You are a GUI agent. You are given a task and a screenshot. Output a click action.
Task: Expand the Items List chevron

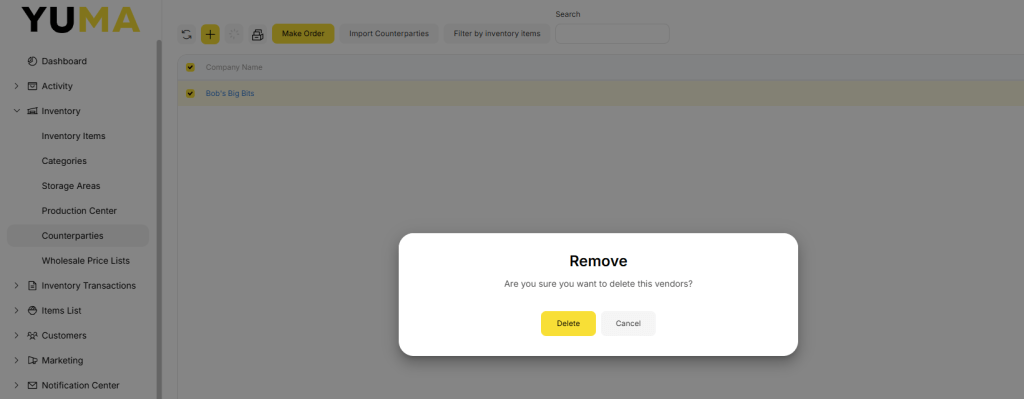click(16, 311)
